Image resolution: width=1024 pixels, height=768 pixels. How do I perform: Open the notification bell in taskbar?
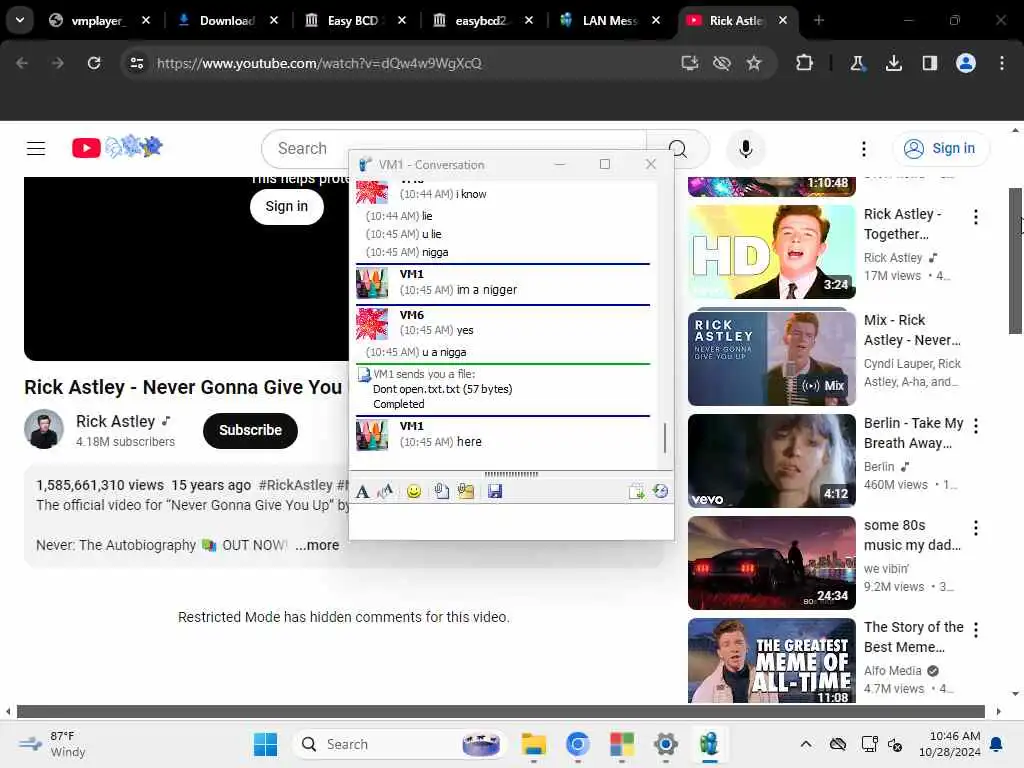click(x=997, y=744)
